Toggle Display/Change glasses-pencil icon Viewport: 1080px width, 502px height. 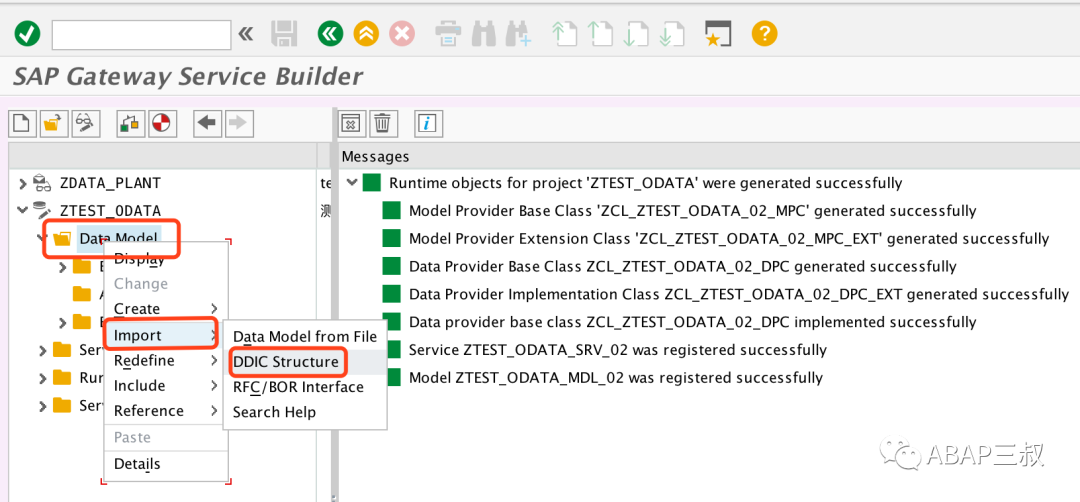coord(86,123)
